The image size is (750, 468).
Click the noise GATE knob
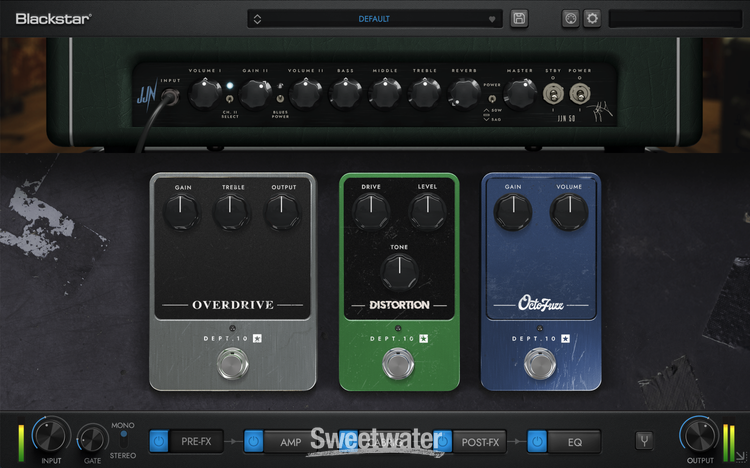[x=92, y=439]
